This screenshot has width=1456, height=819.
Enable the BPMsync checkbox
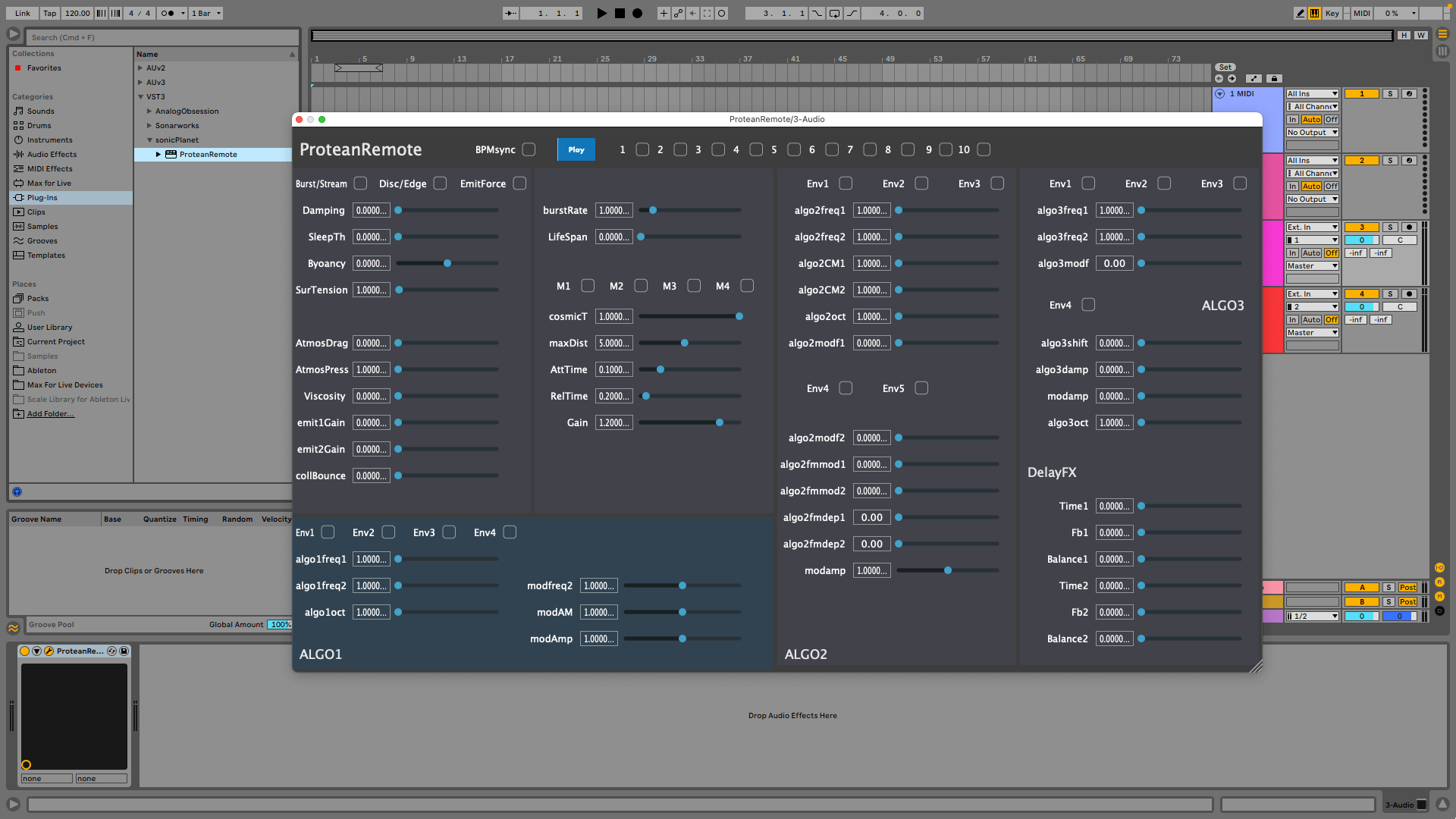[x=529, y=150]
